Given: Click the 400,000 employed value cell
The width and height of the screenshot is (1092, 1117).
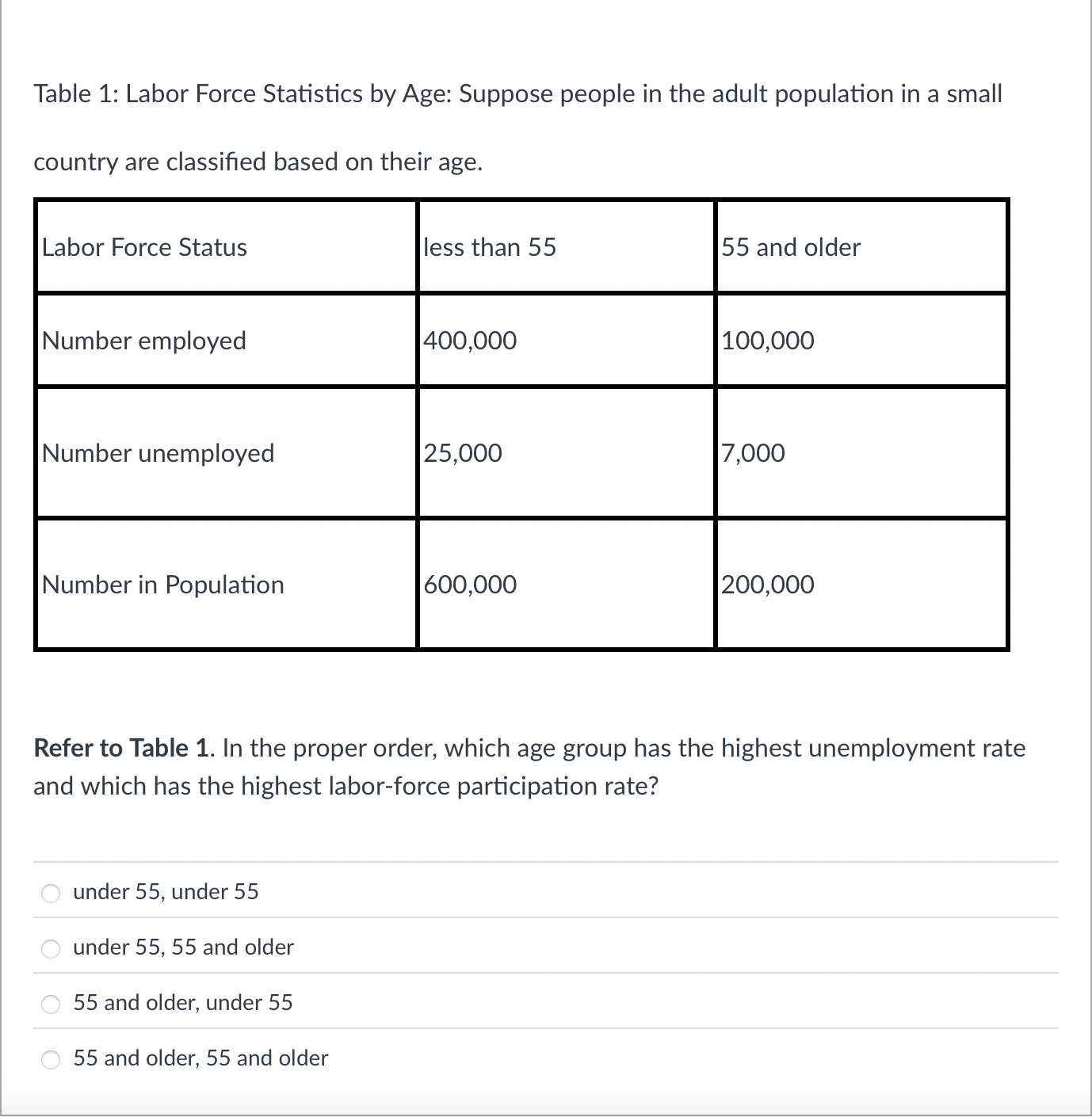Looking at the screenshot, I should click(x=469, y=341).
